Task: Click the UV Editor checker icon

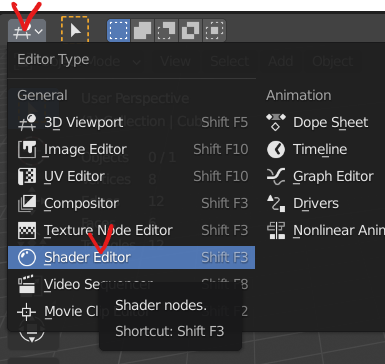Action: (27, 176)
